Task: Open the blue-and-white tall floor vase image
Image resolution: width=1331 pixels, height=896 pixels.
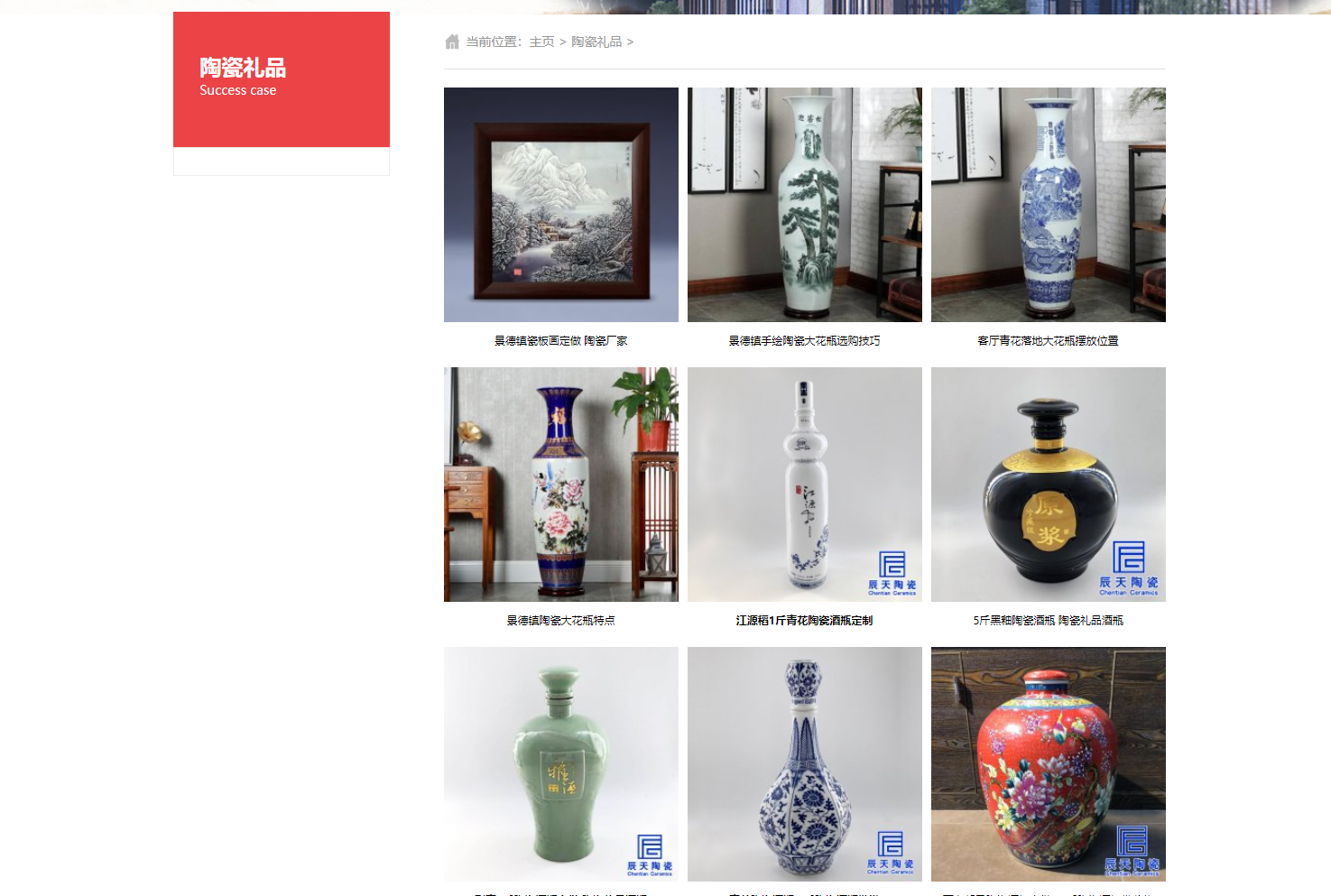Action: (x=1049, y=205)
